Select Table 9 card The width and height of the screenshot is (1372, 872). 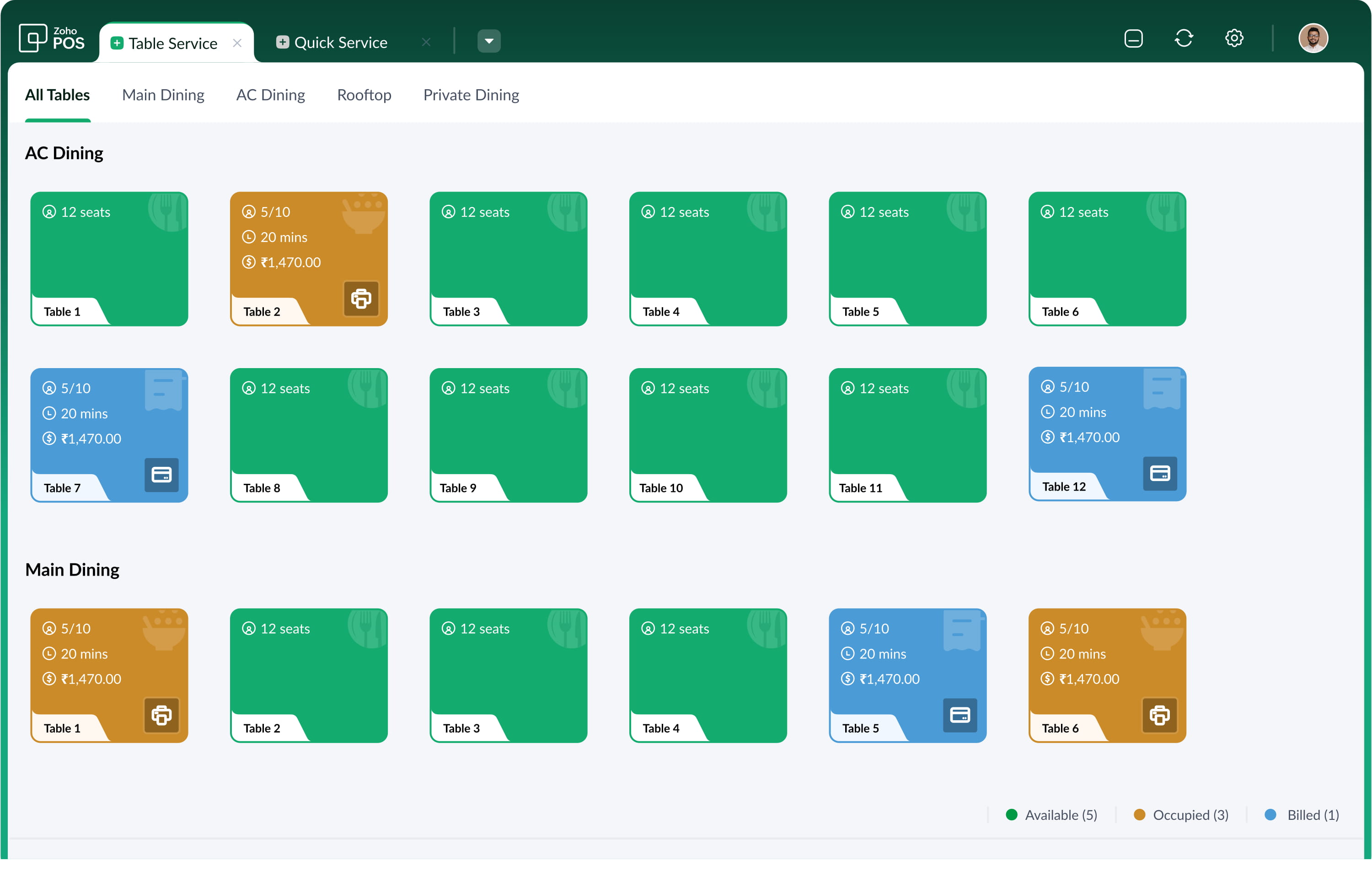(508, 435)
